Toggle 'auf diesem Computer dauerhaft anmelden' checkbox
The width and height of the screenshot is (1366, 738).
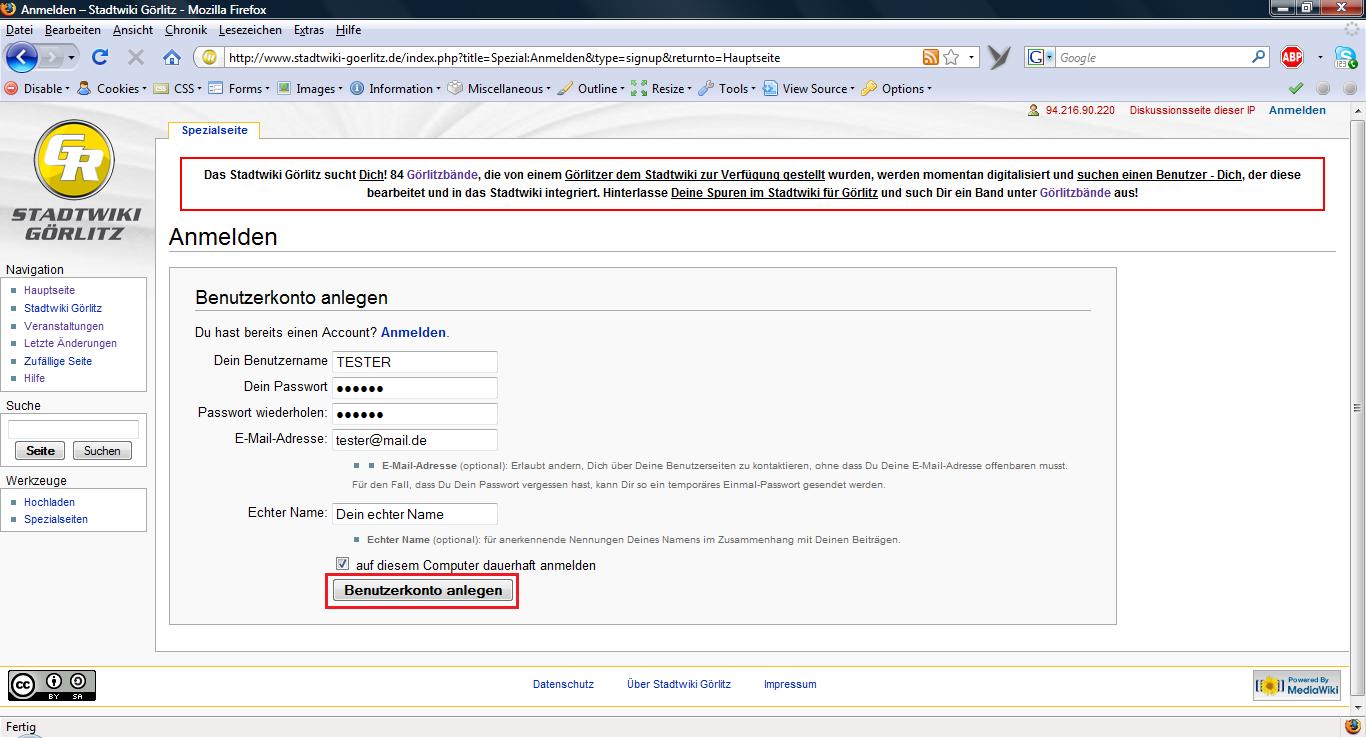point(343,564)
